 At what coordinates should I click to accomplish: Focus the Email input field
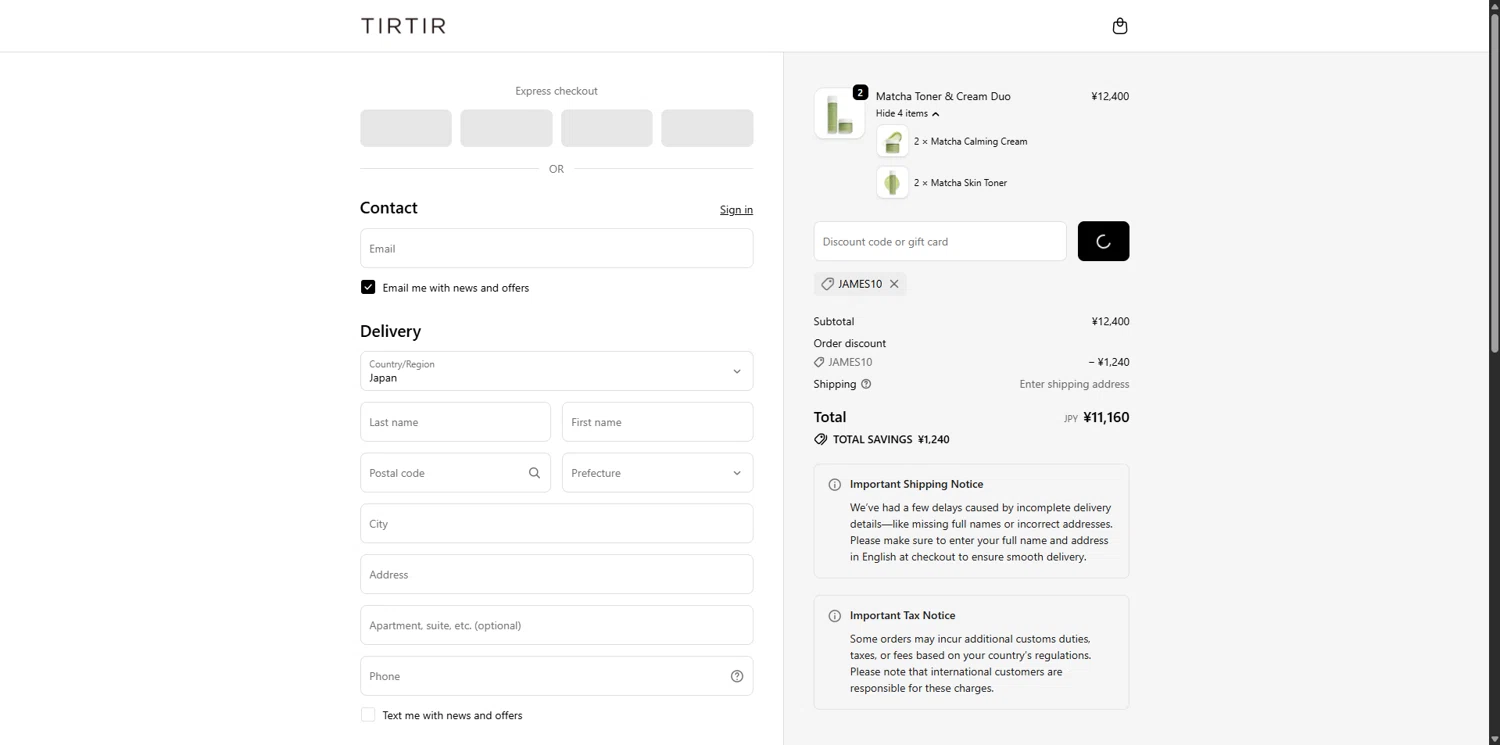tap(556, 248)
